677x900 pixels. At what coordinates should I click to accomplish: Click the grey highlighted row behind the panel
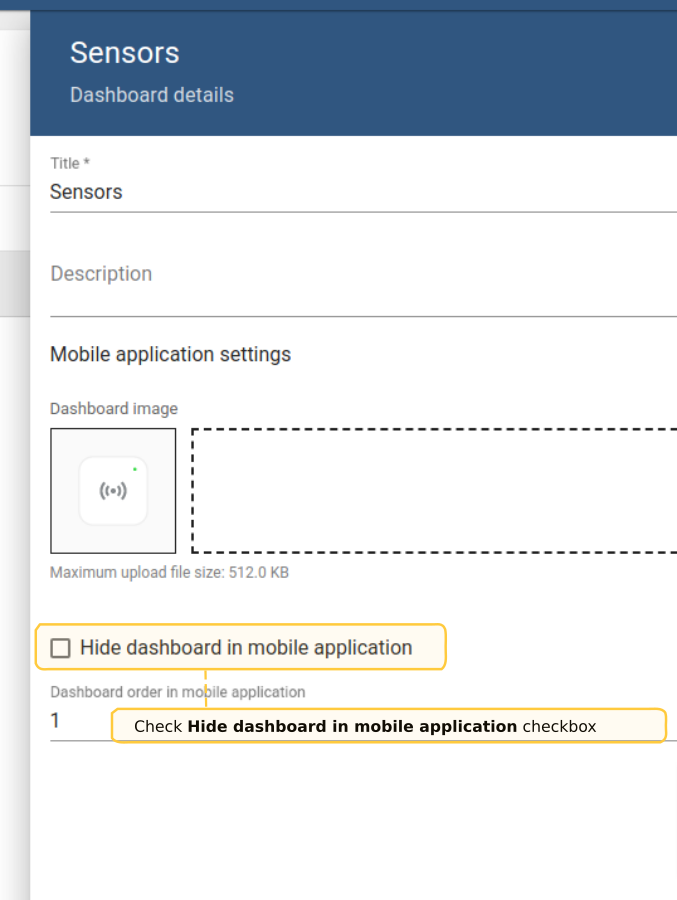pyautogui.click(x=14, y=284)
